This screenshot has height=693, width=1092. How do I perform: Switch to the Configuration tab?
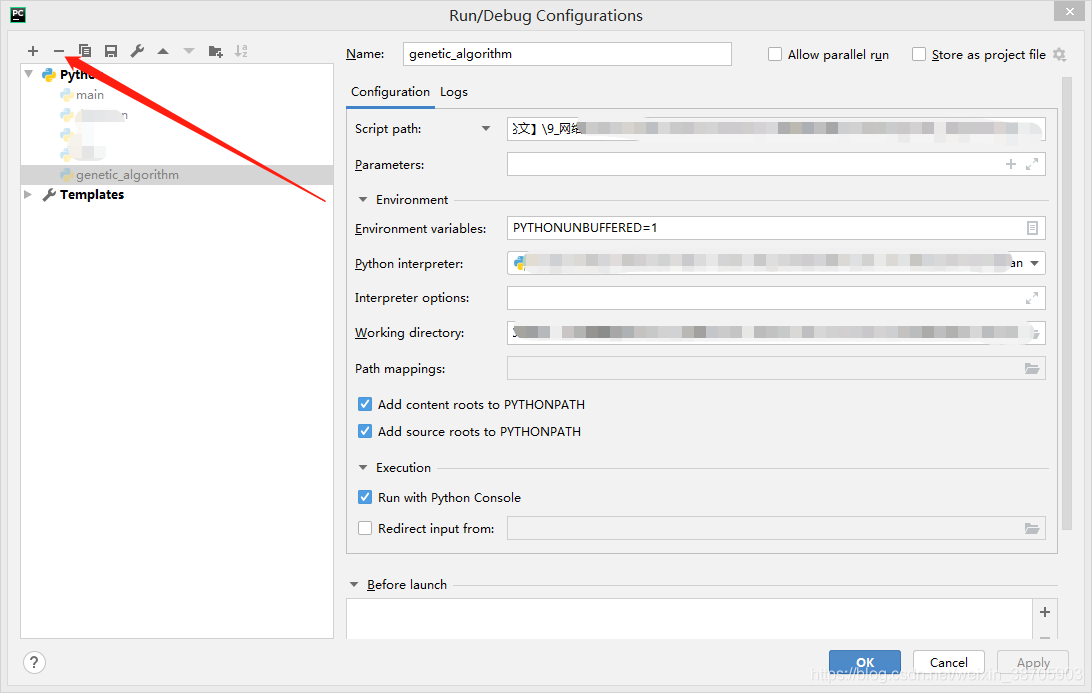390,92
